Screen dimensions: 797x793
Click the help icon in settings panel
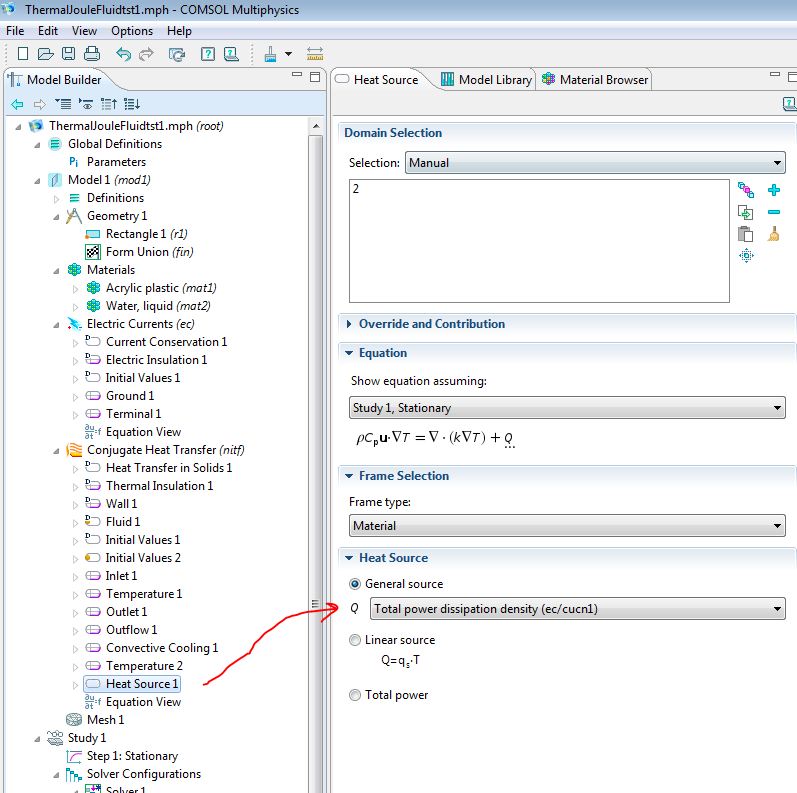789,104
